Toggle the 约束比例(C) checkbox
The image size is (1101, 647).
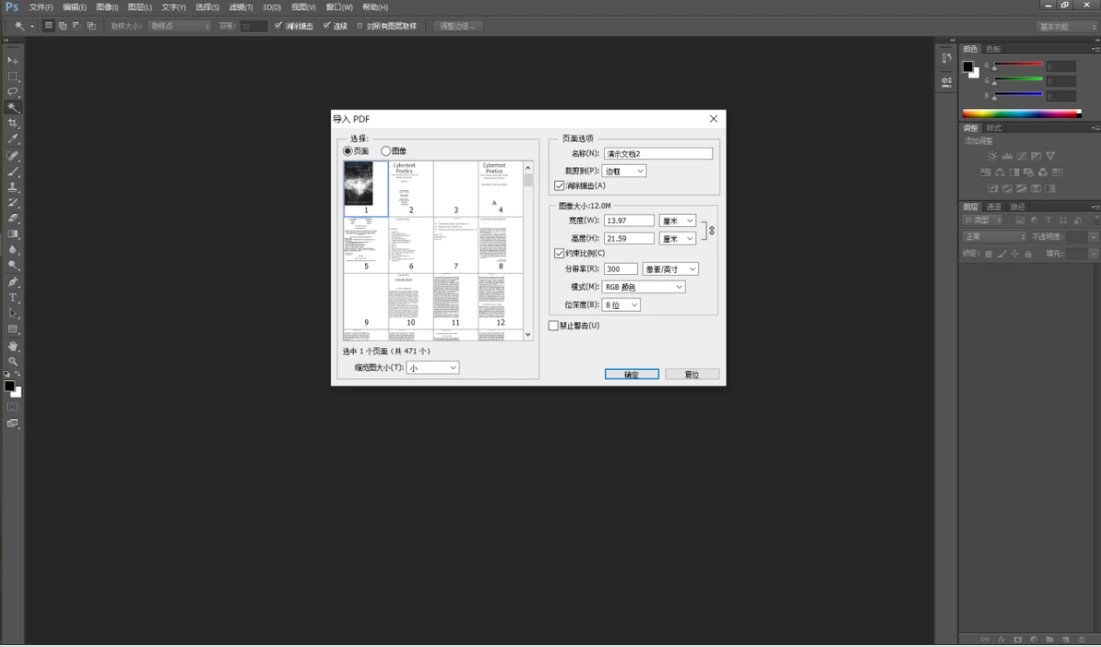(x=559, y=253)
